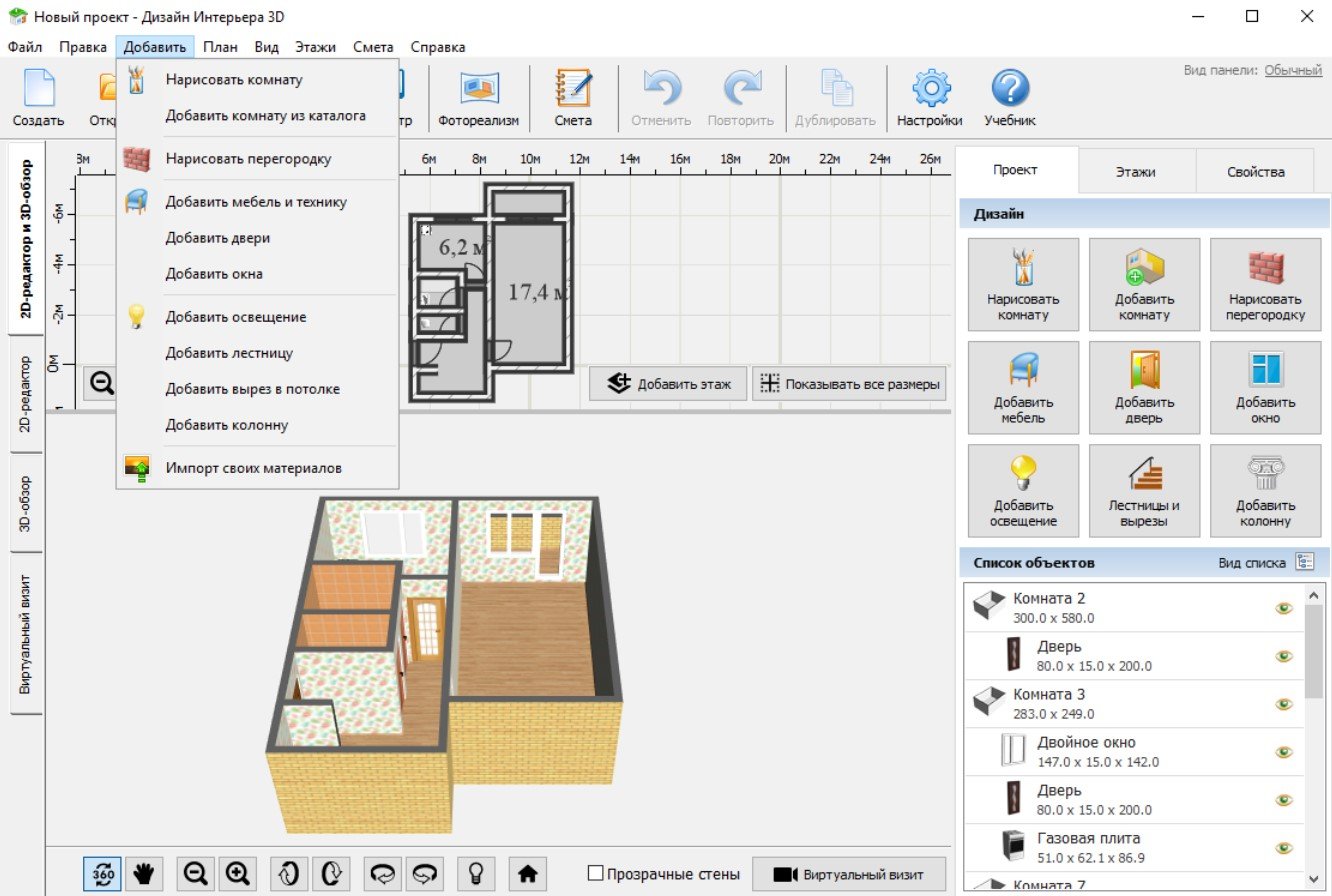Change list view via Вид списка icon

click(x=1305, y=562)
